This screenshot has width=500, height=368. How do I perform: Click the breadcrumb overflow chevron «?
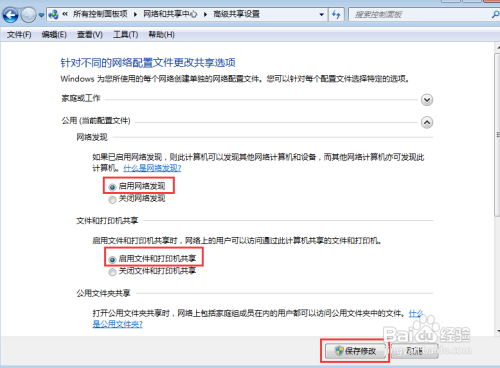[65, 14]
